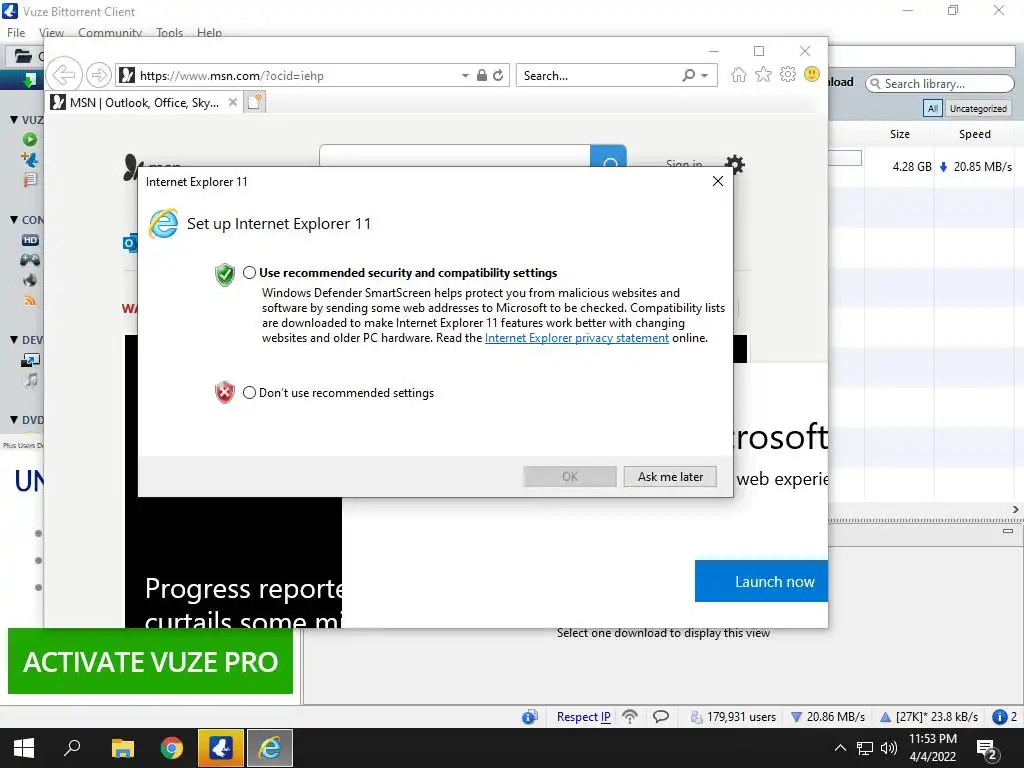Click the HD icon in Vuze sidebar
The width and height of the screenshot is (1024, 768).
tap(30, 240)
